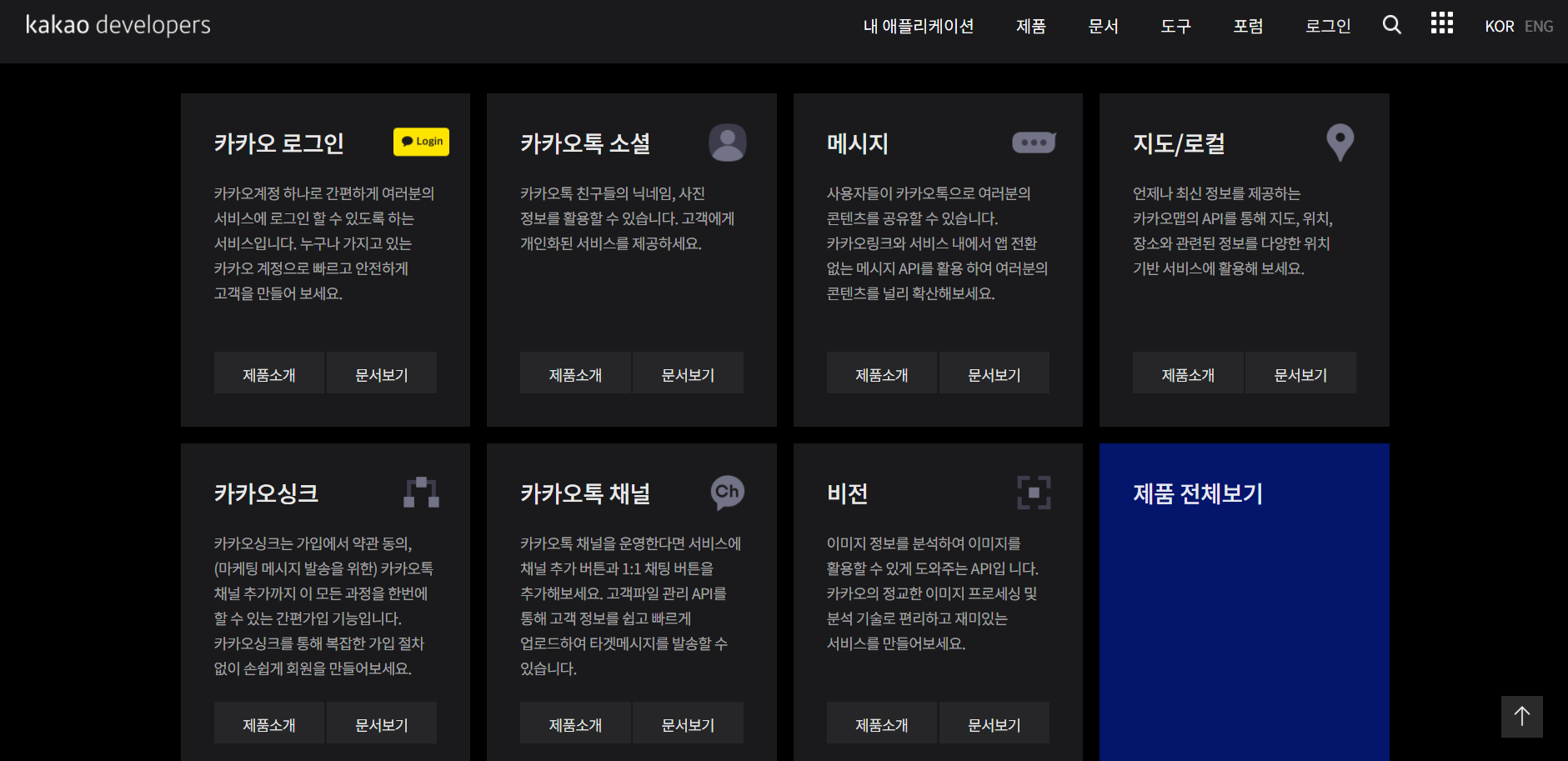This screenshot has height=761, width=1568.
Task: Click description starting 이미지 정보를 분석하여
Action: point(933,593)
